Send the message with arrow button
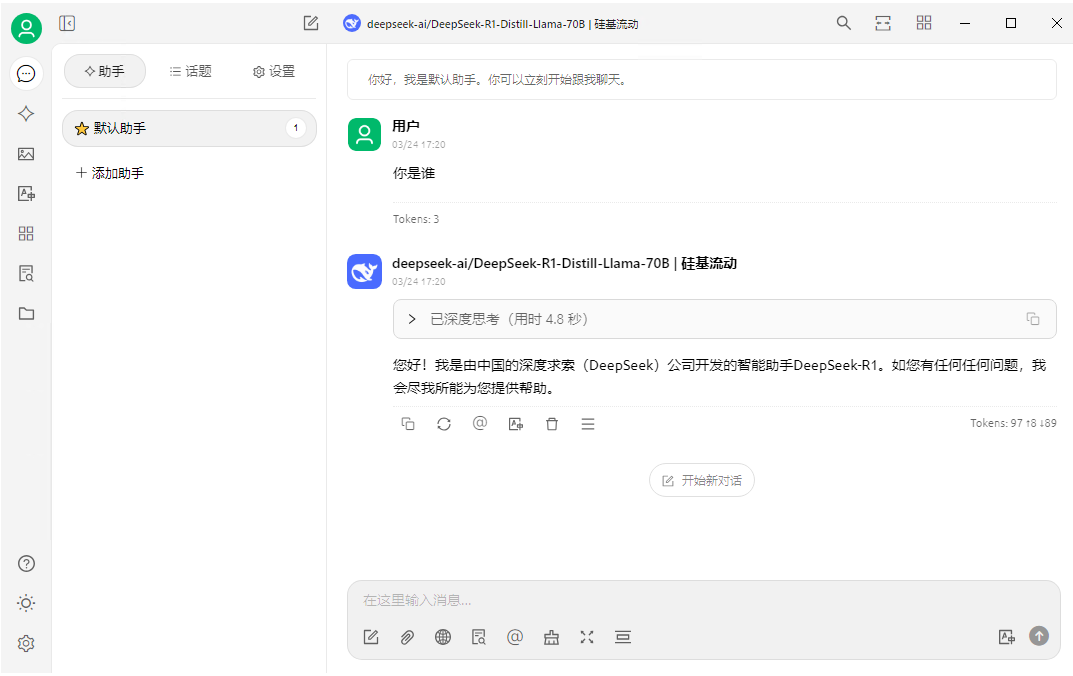The width and height of the screenshot is (1073, 676). tap(1039, 636)
